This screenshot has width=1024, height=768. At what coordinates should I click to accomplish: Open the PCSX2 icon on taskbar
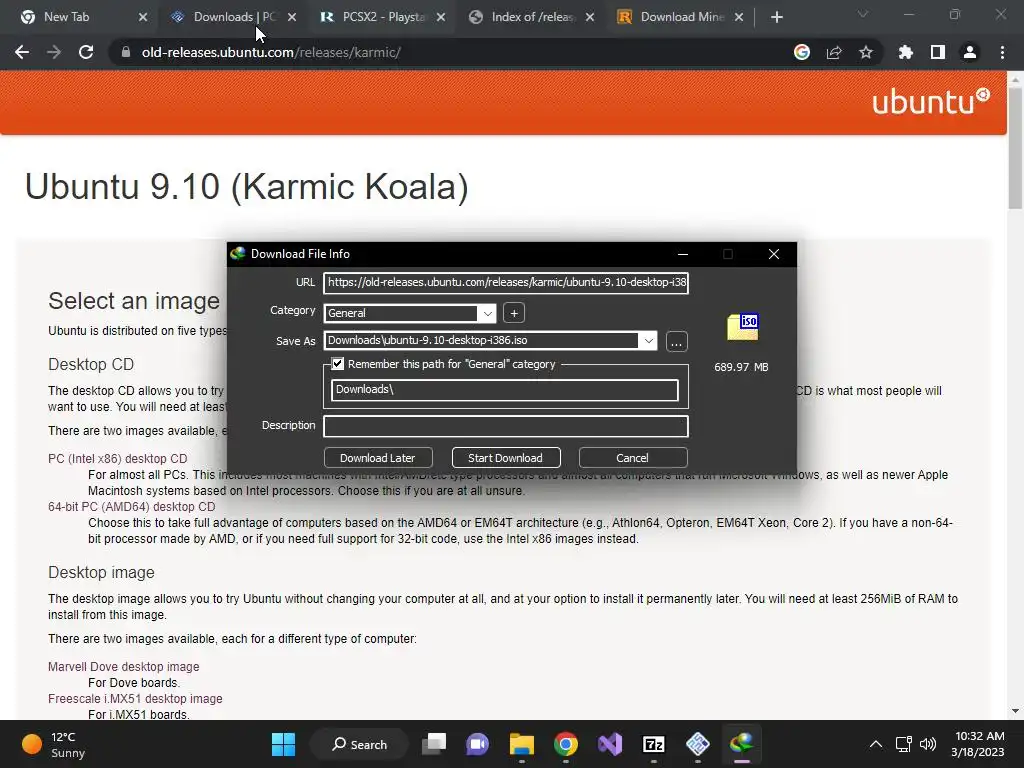[x=697, y=744]
